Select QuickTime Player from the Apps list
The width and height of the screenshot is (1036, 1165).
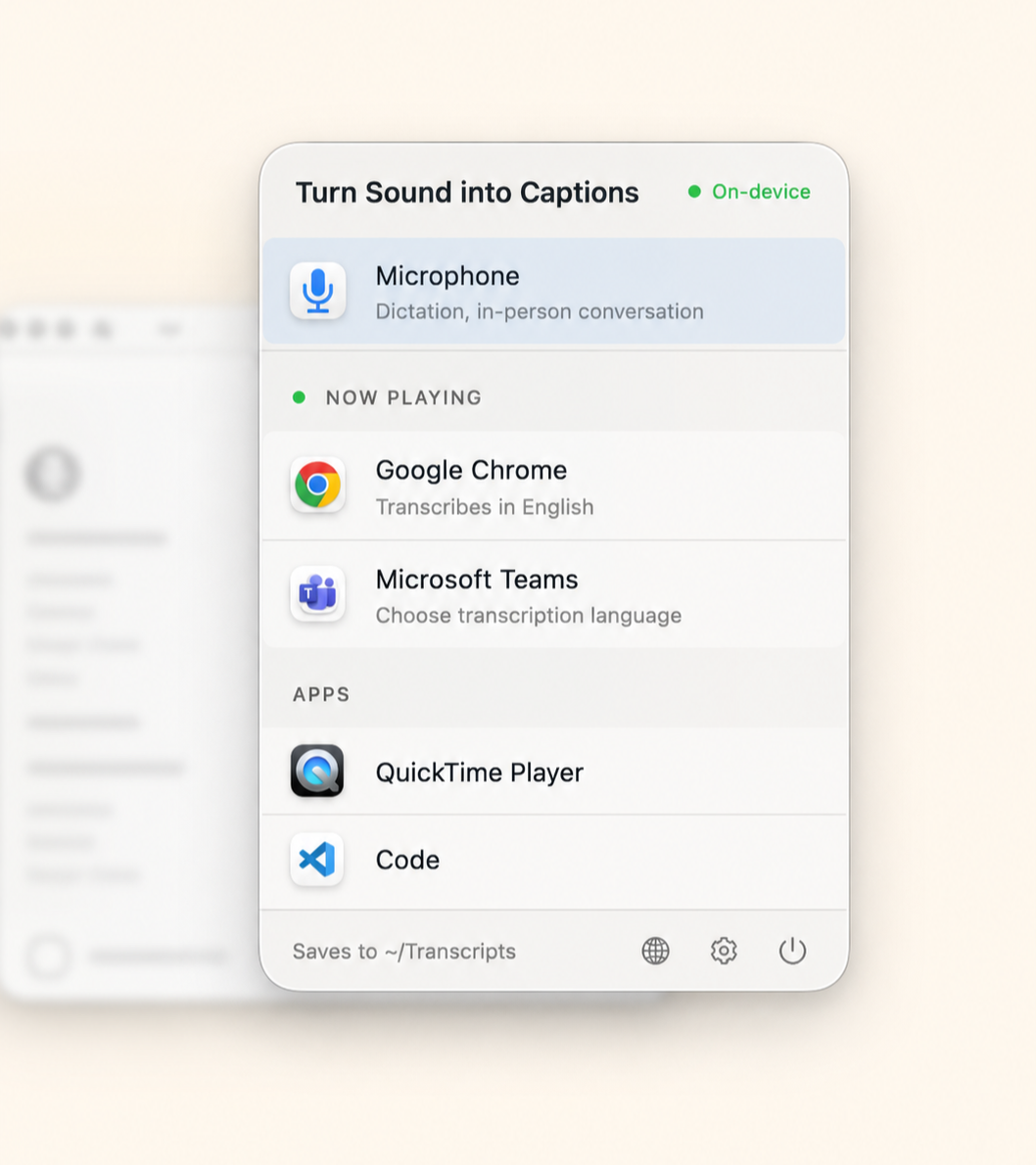pos(553,771)
